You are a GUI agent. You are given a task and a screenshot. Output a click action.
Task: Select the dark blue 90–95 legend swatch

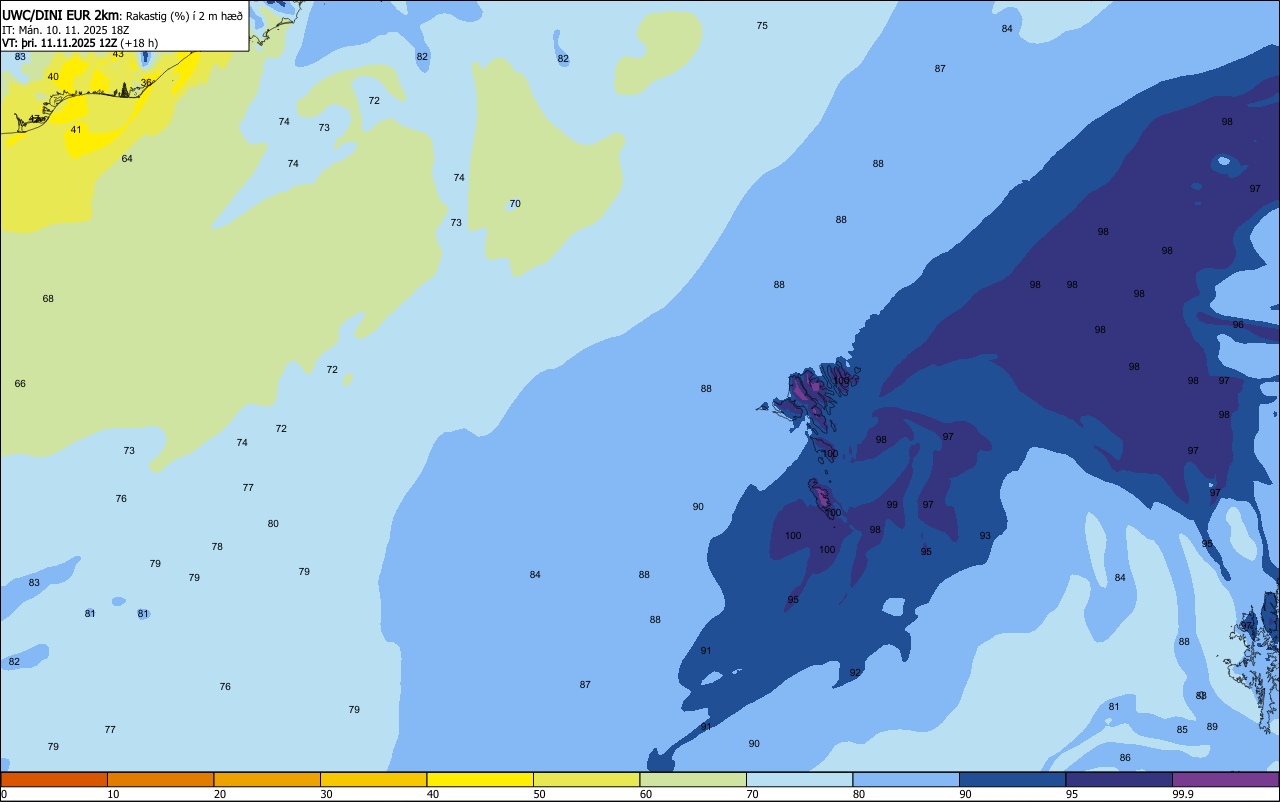pyautogui.click(x=1012, y=779)
